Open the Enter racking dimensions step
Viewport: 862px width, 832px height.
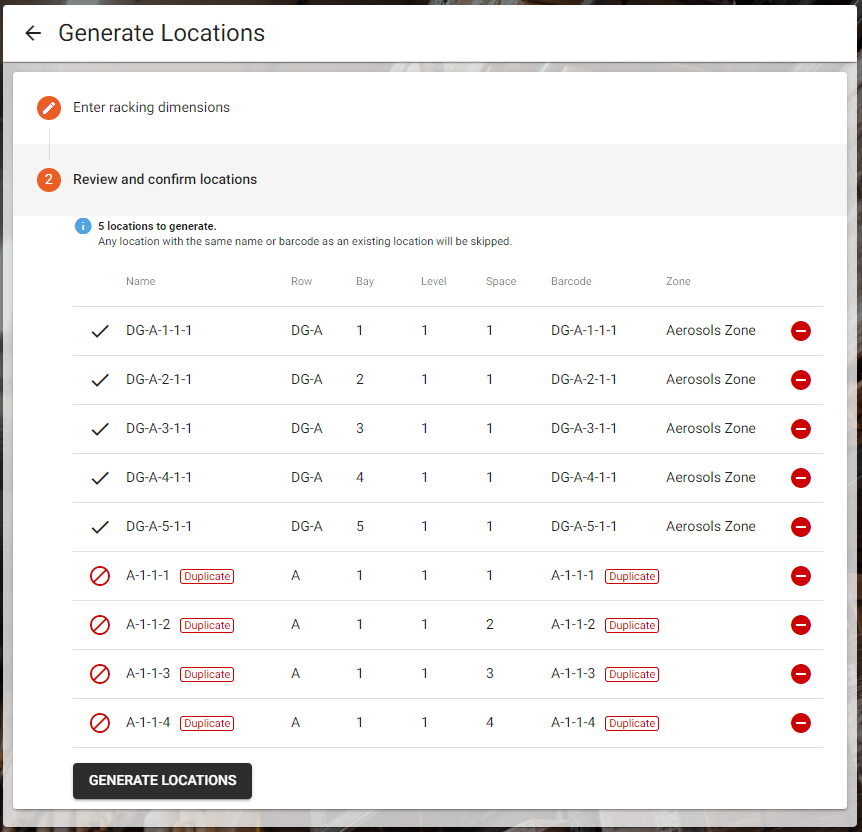[151, 107]
